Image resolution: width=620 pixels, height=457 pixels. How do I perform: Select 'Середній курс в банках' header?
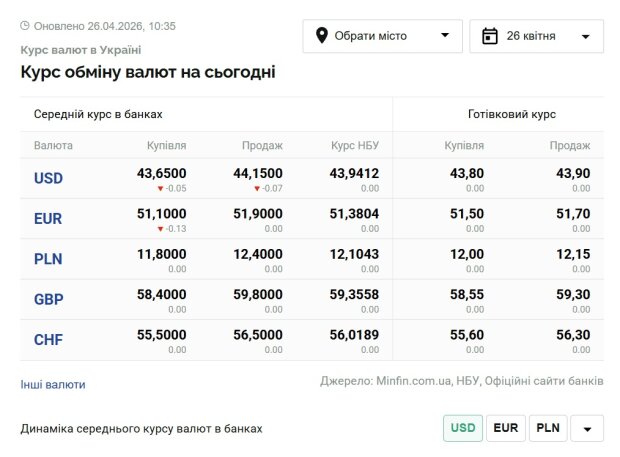coord(98,114)
